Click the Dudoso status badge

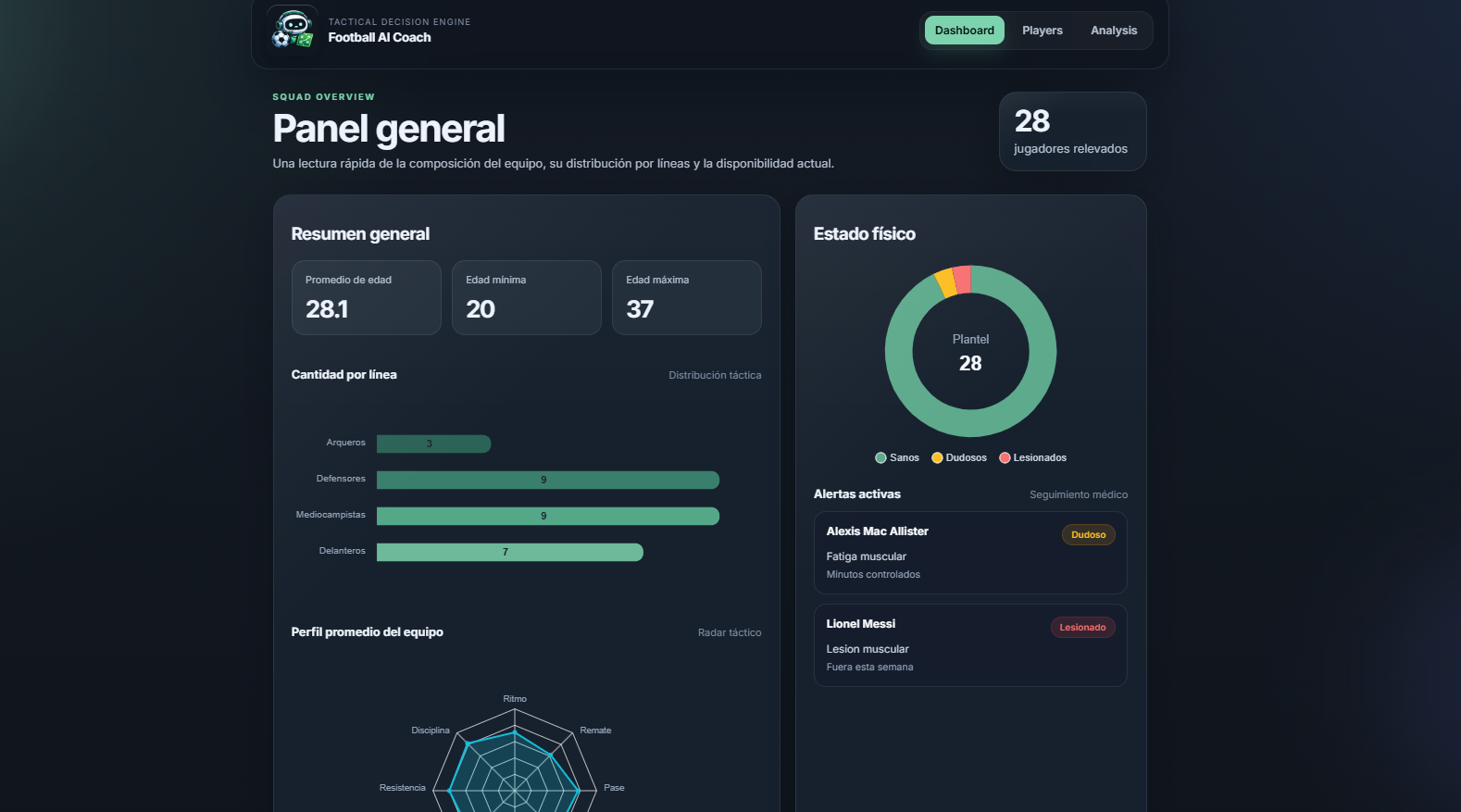click(x=1088, y=535)
